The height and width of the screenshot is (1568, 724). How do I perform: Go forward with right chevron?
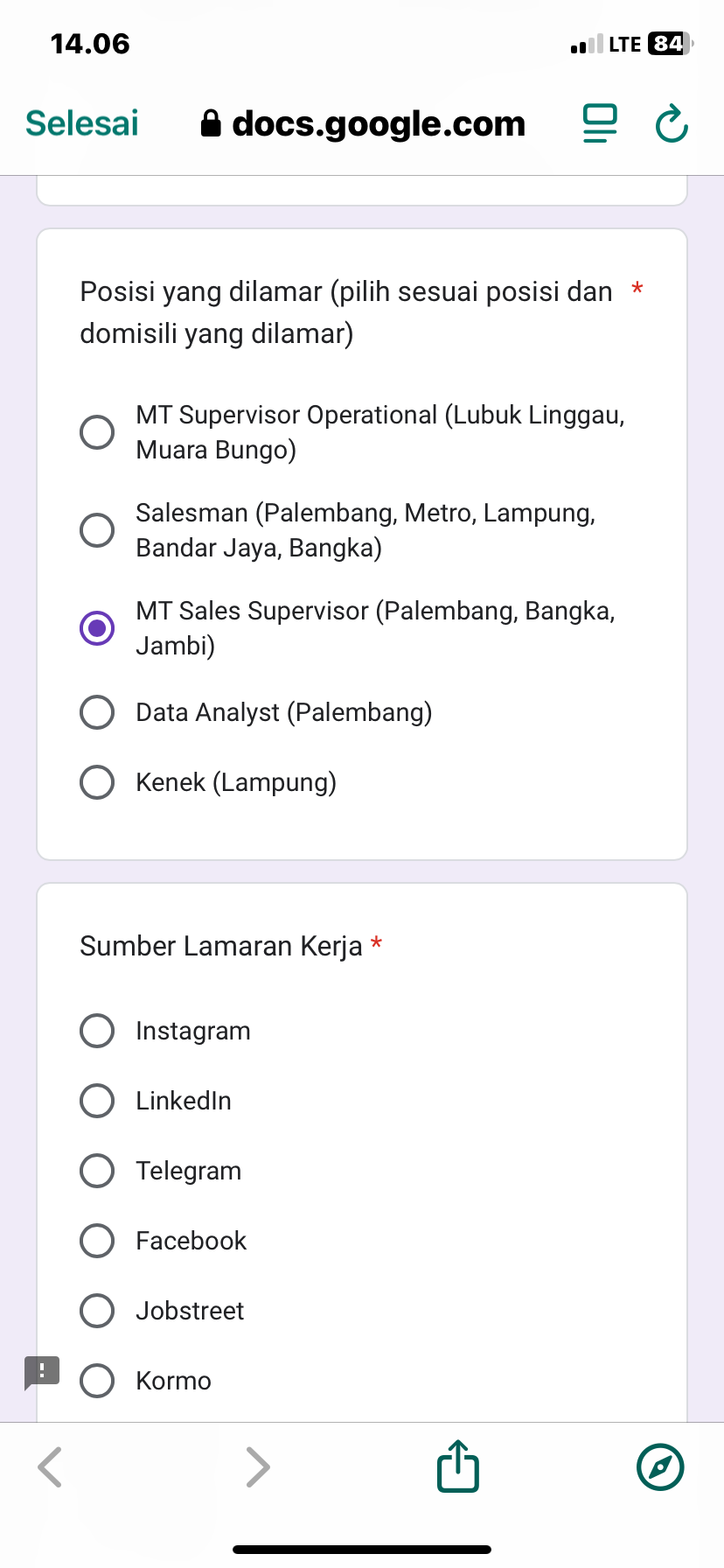[x=257, y=1466]
